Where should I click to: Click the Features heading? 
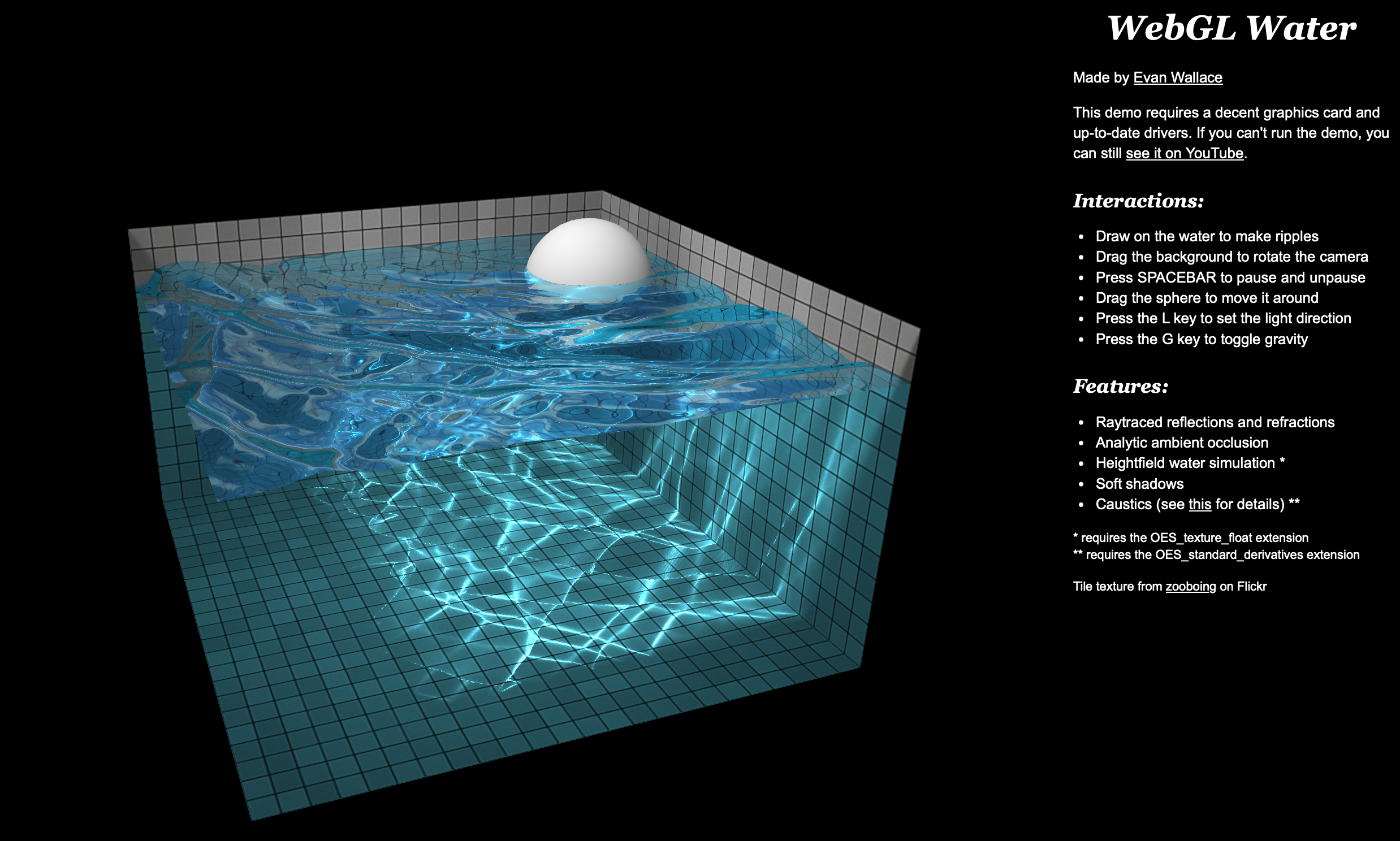pyautogui.click(x=1120, y=387)
